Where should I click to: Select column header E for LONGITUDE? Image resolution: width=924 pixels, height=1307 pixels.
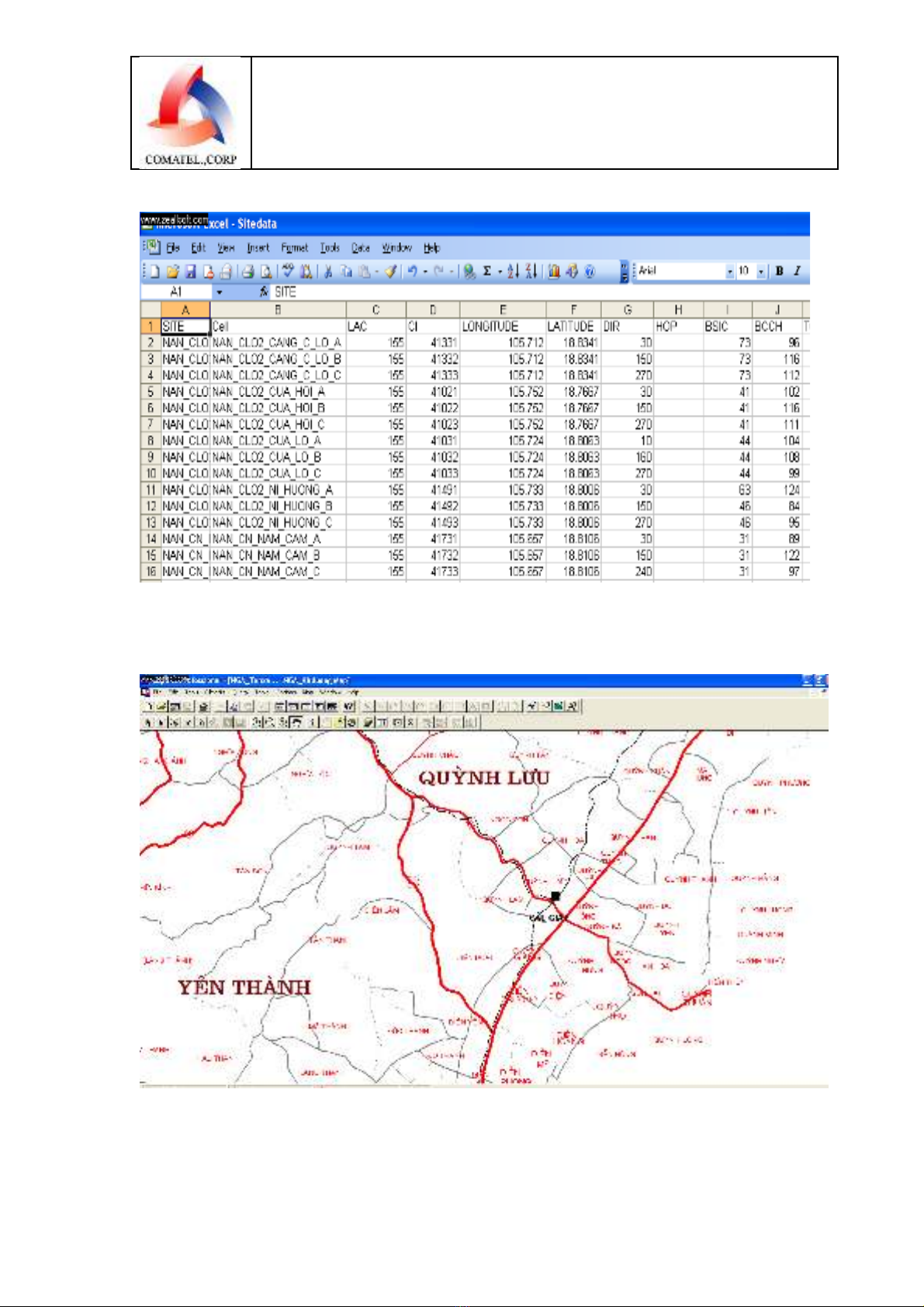503,310
